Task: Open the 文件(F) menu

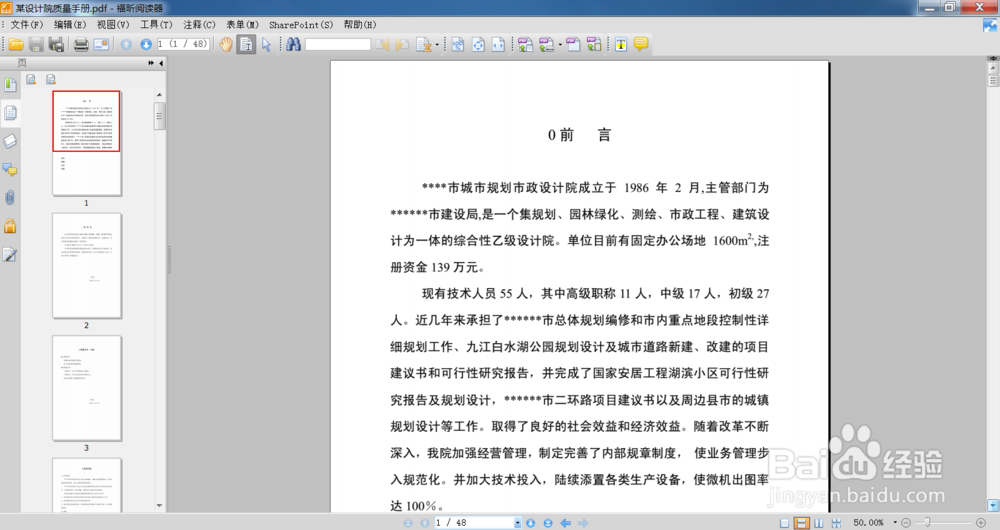Action: coord(26,25)
